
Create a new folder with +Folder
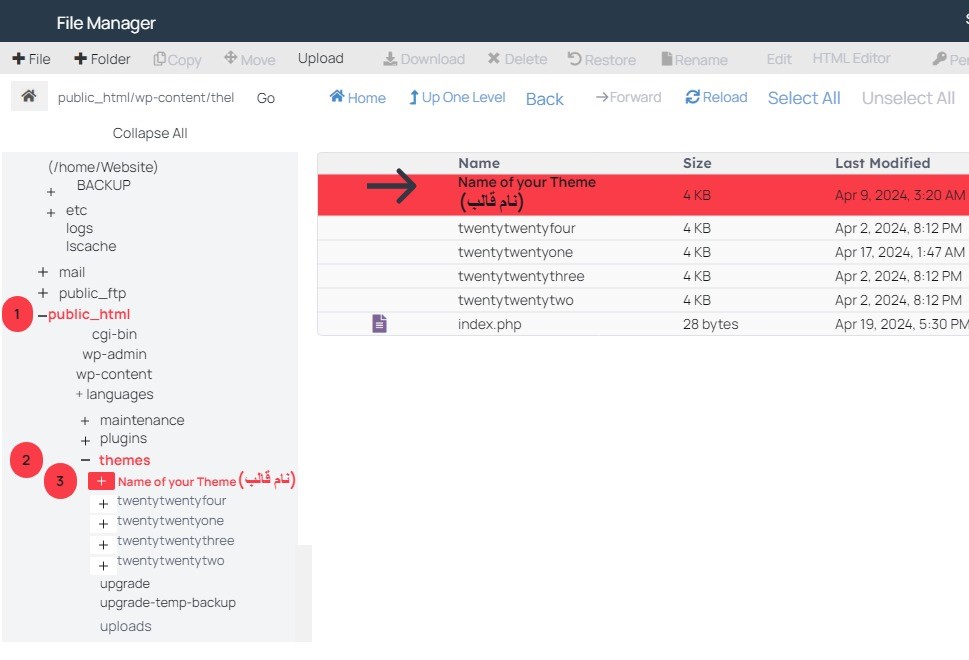(102, 59)
